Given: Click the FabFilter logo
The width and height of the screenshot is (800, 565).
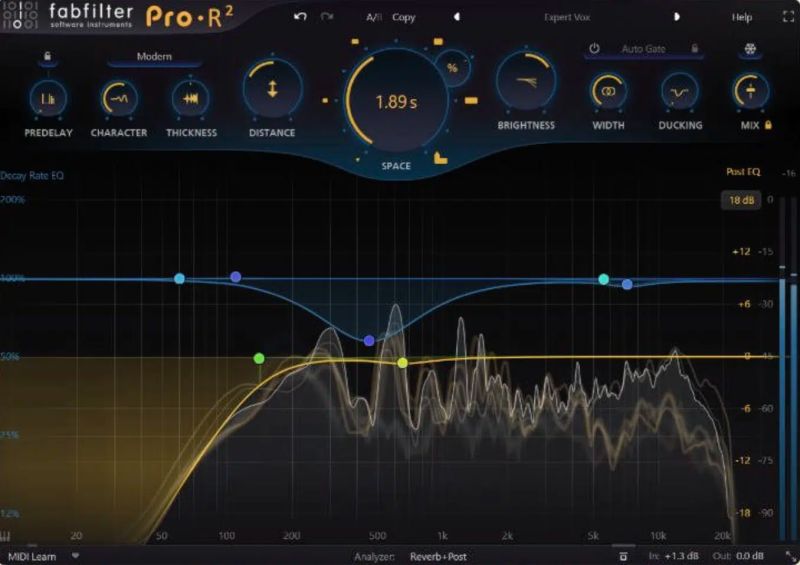Looking at the screenshot, I should (x=67, y=16).
